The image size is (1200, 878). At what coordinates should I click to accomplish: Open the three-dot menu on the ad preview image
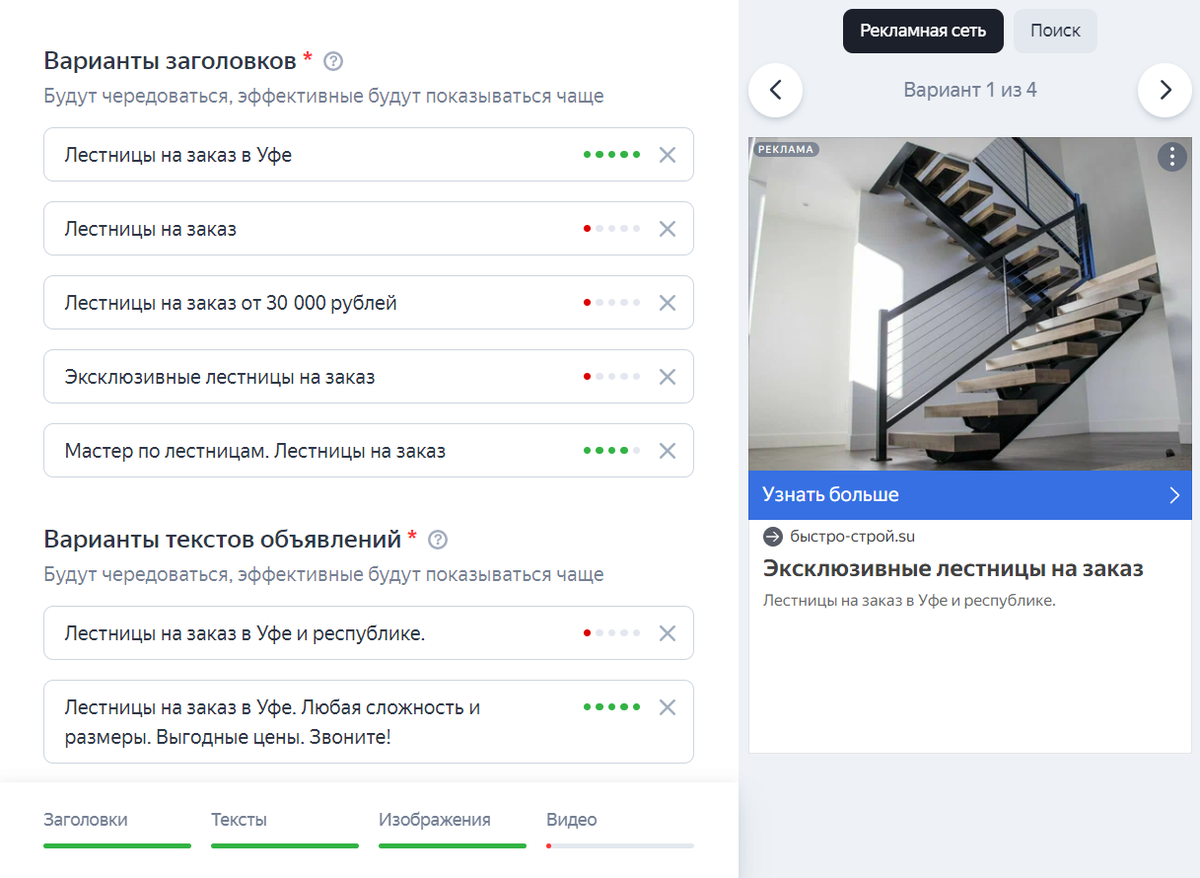(x=1172, y=157)
